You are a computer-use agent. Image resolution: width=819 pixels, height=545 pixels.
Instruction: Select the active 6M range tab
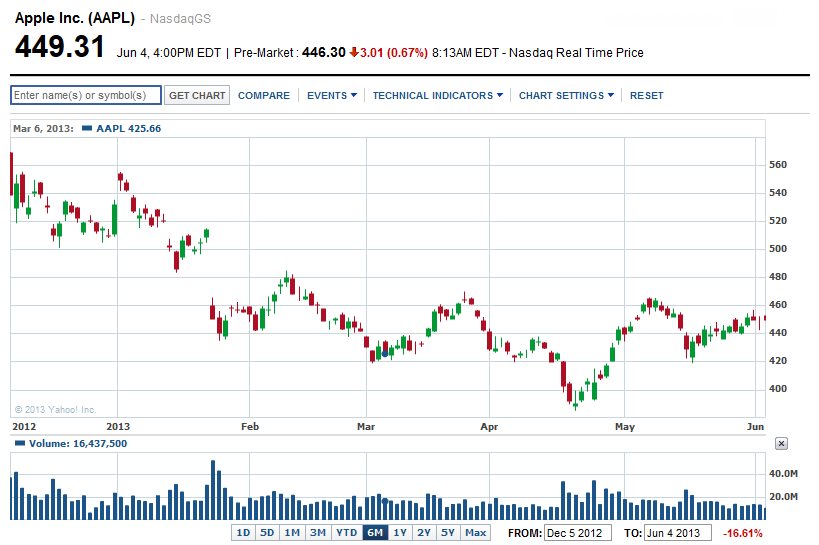pos(375,532)
